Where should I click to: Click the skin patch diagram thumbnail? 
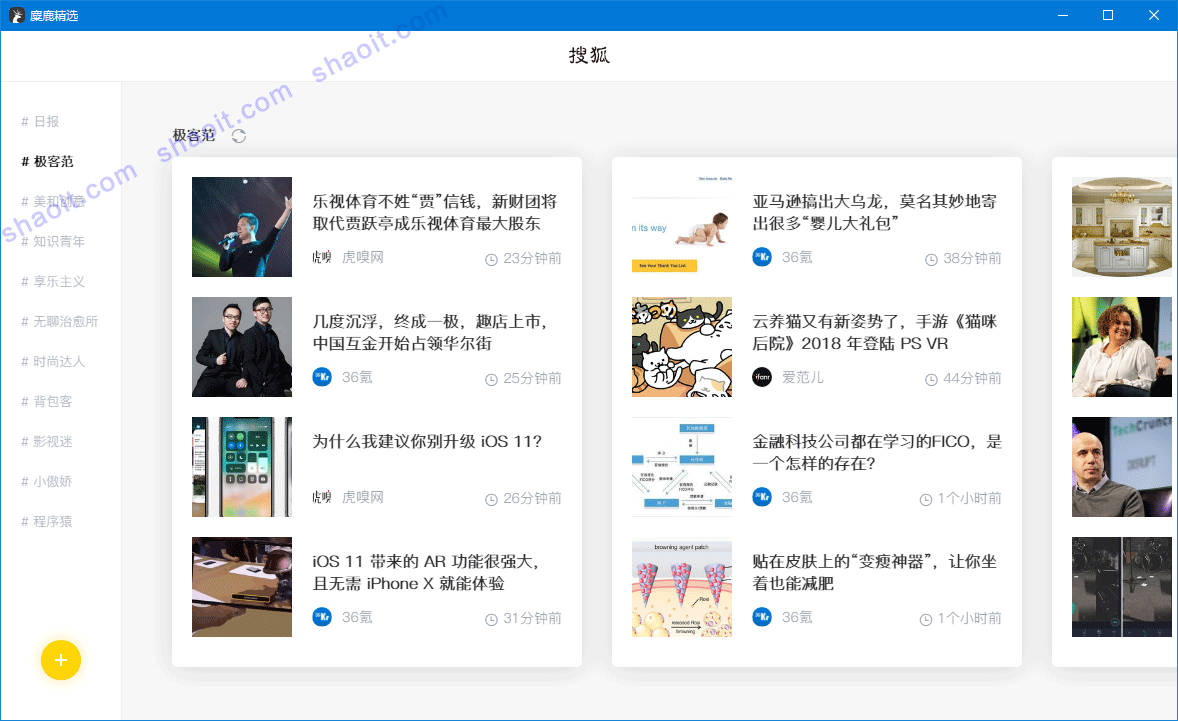point(681,587)
